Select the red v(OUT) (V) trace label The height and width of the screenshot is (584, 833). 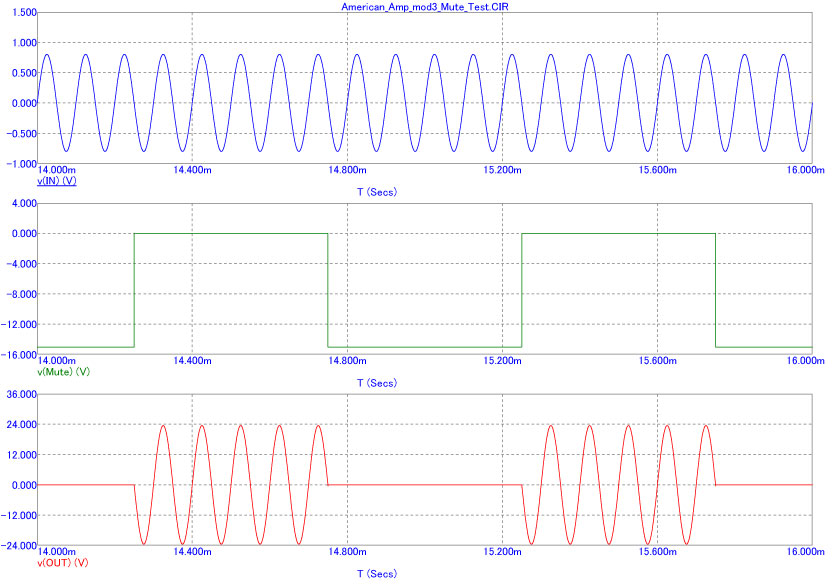pyautogui.click(x=63, y=562)
